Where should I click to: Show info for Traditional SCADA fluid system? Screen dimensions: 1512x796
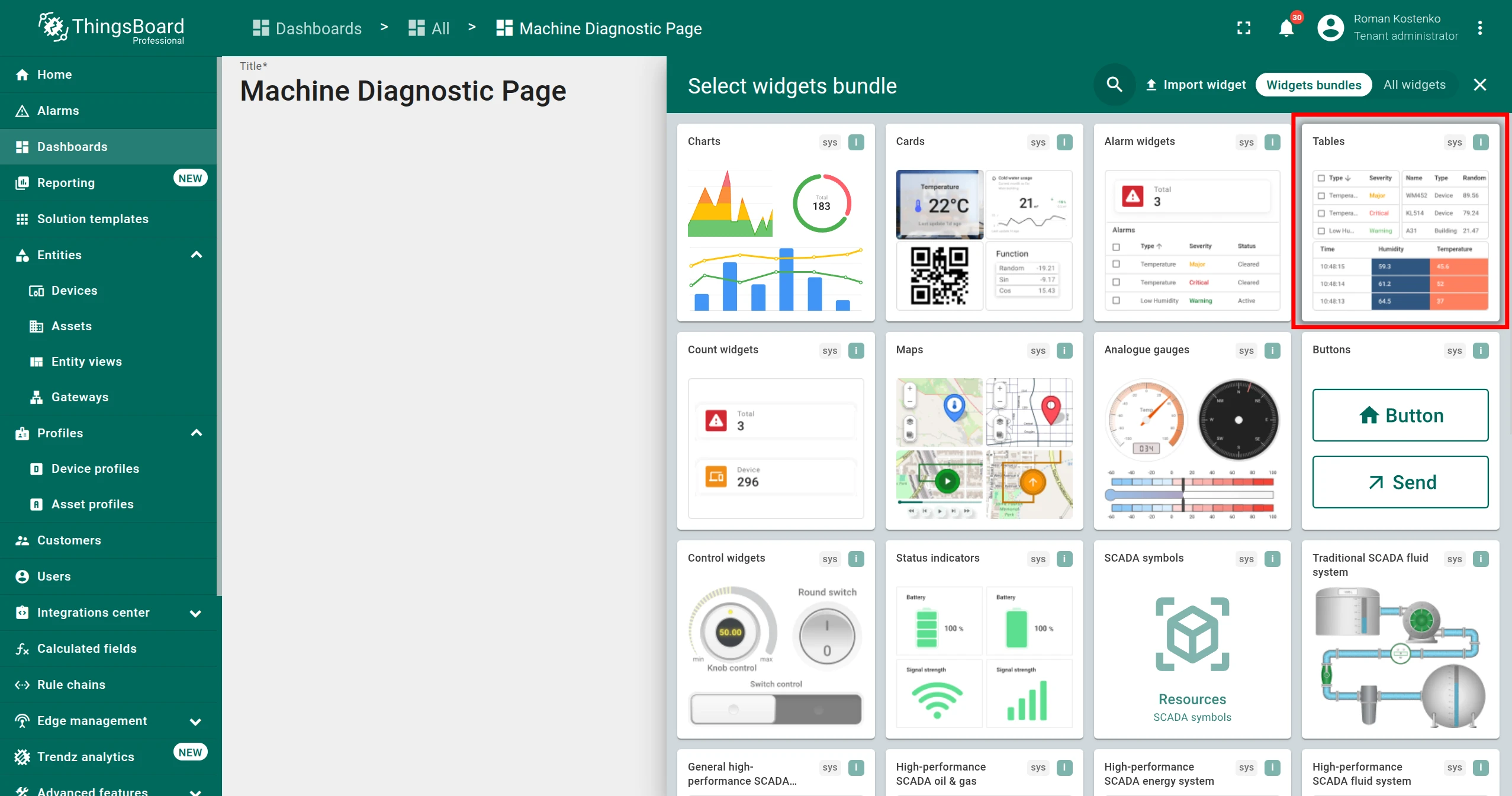1481,559
